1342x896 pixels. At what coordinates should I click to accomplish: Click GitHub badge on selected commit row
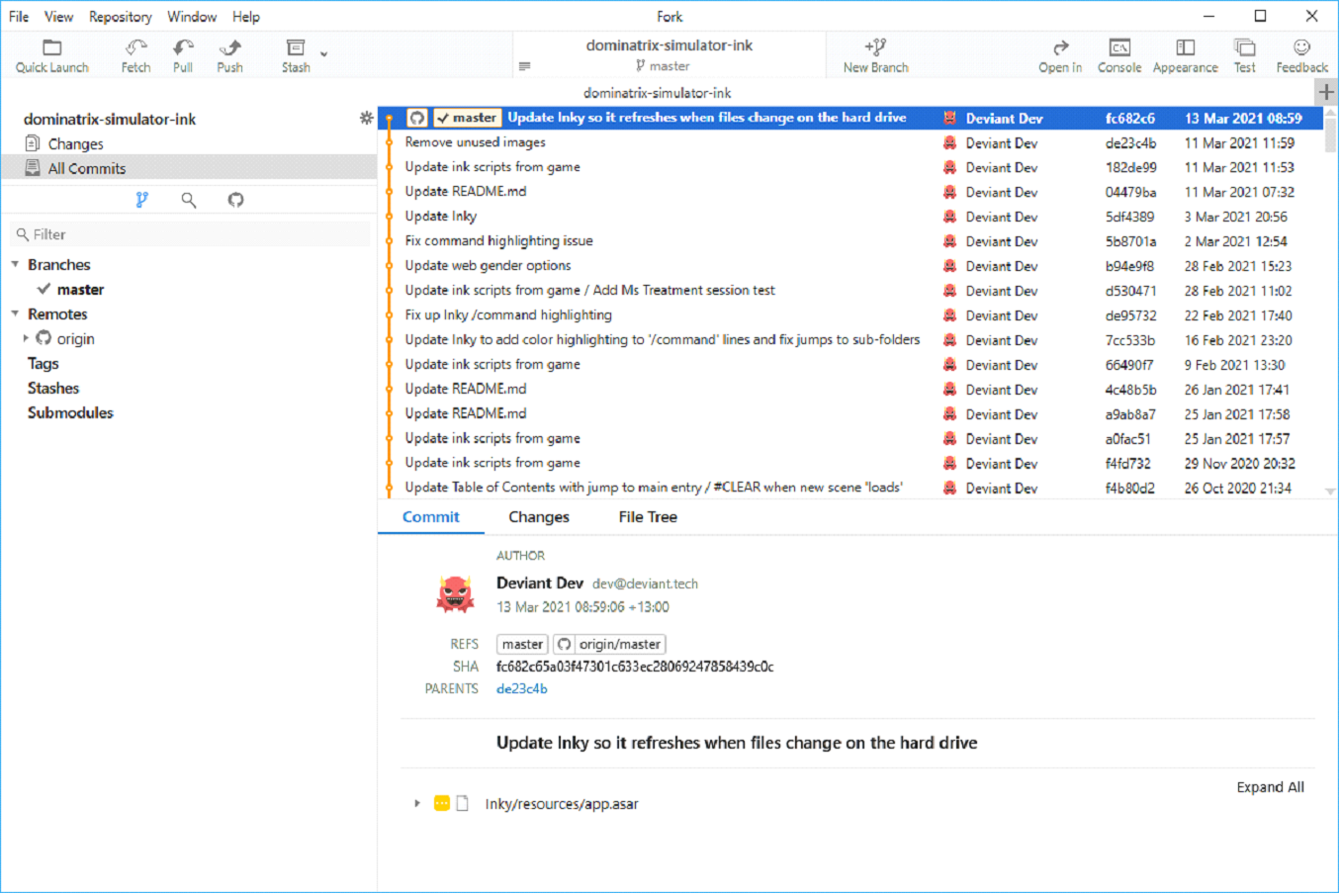coord(417,118)
